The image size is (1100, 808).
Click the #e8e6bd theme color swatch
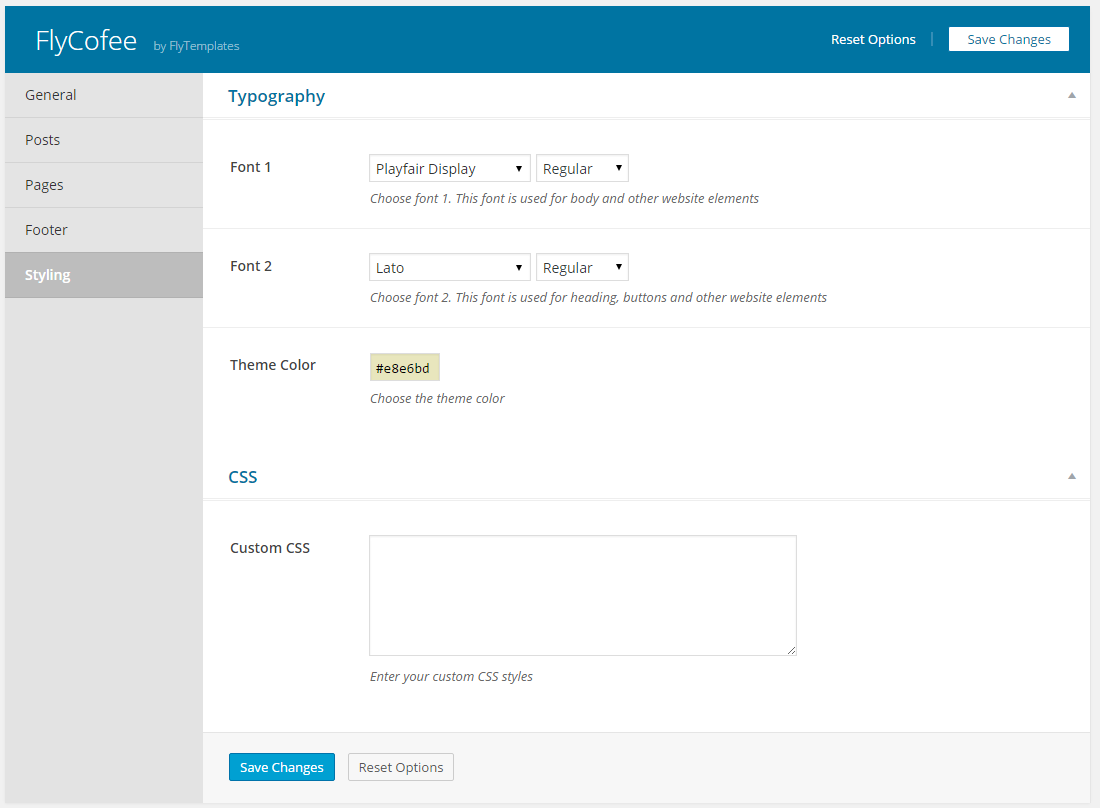[404, 368]
